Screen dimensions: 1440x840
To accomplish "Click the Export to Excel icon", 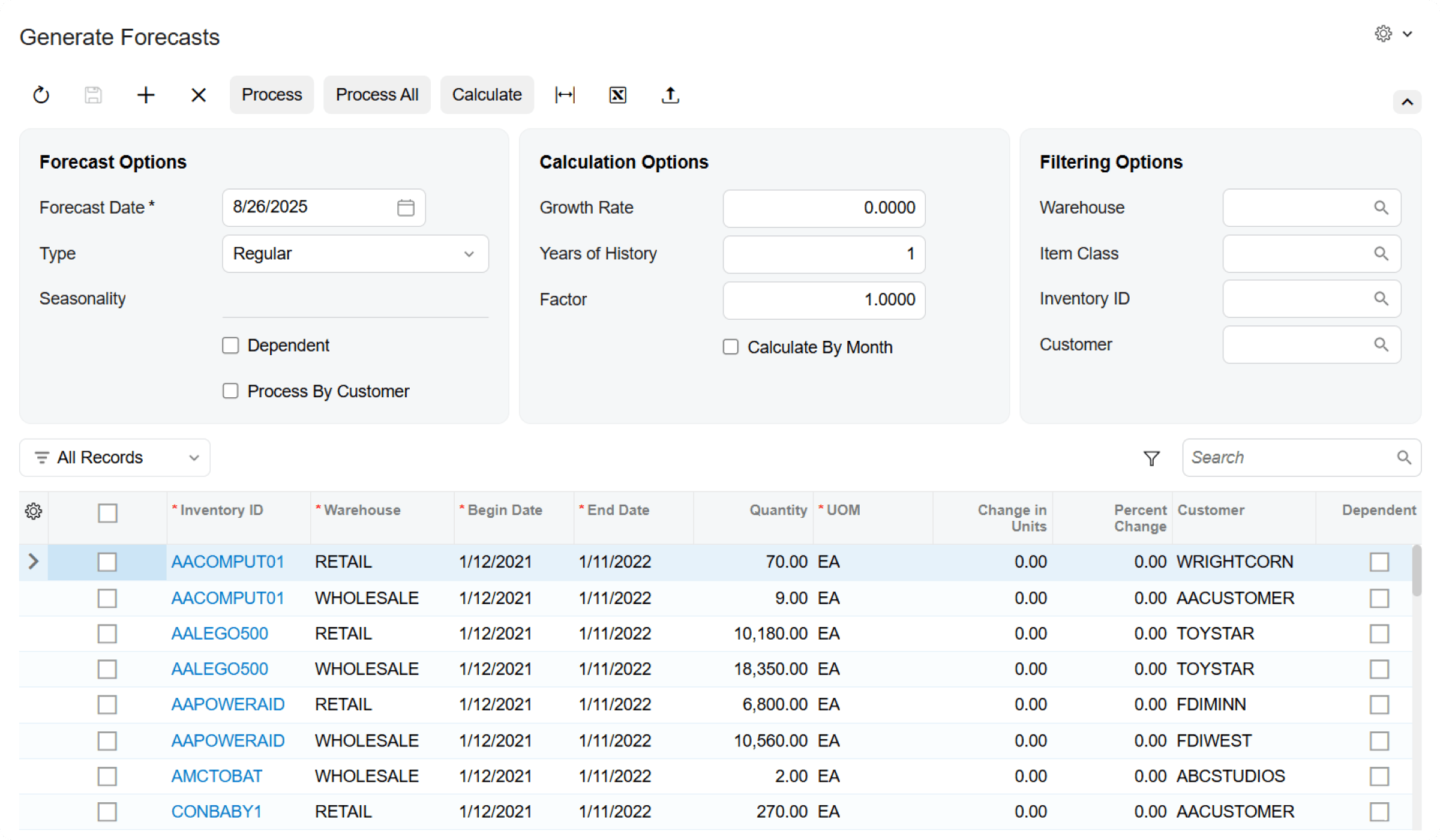I will (617, 95).
